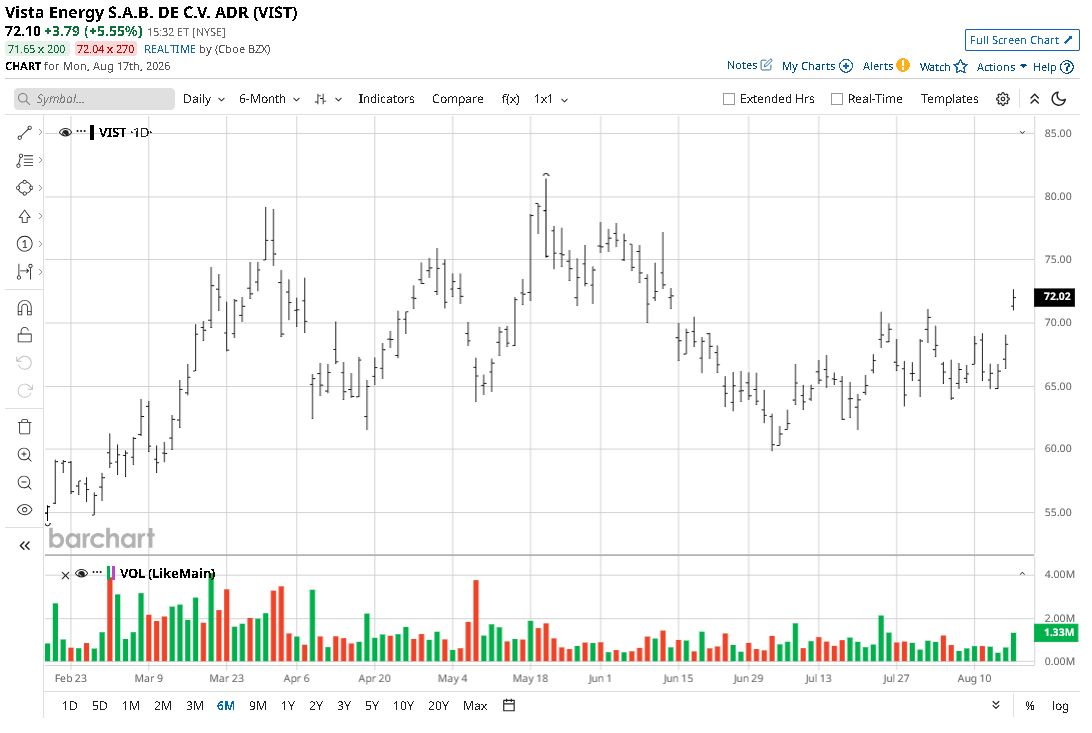Expand the trend line tool submenu arrow

point(41,132)
